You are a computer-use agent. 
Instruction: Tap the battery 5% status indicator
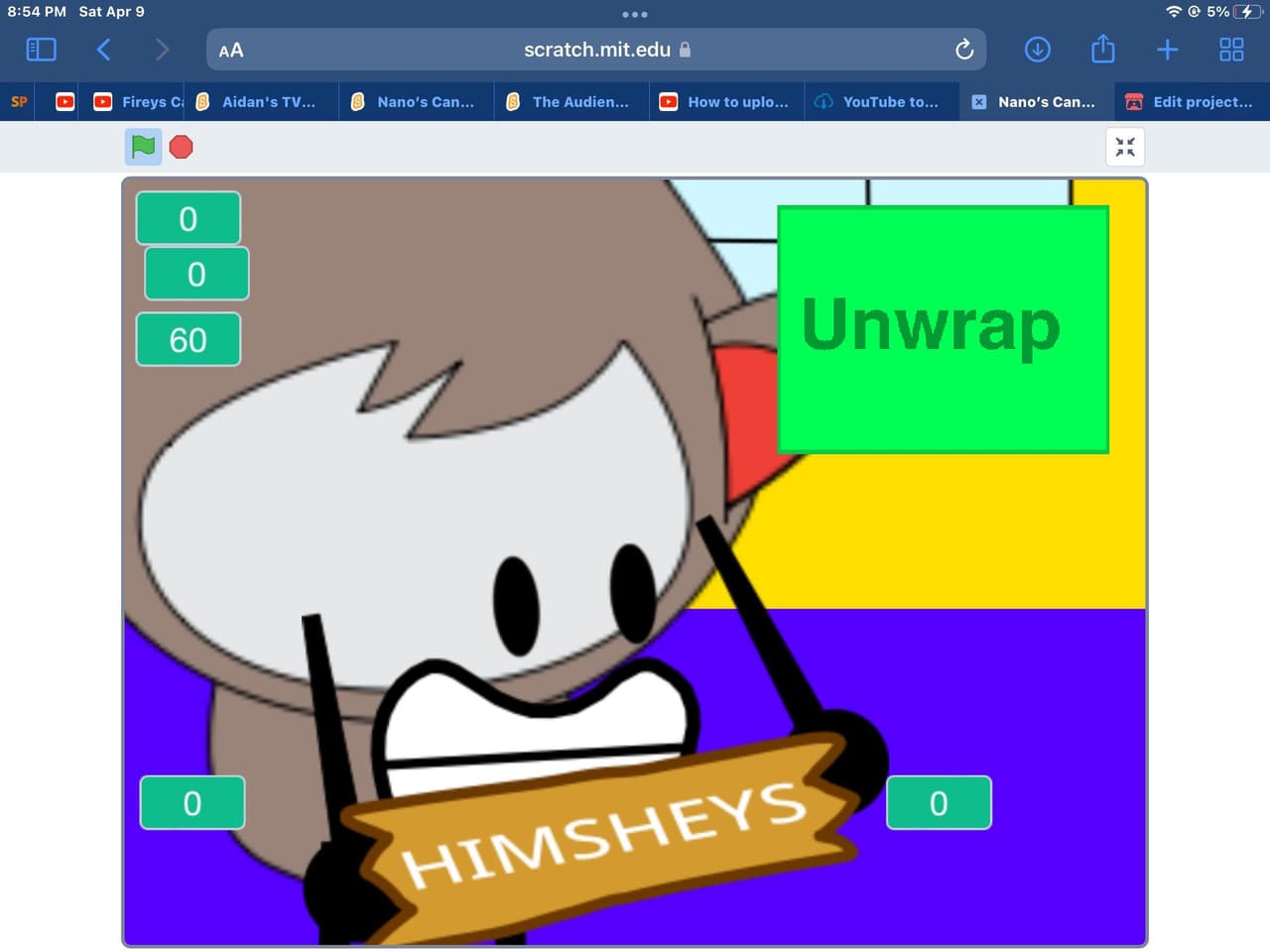(x=1233, y=12)
